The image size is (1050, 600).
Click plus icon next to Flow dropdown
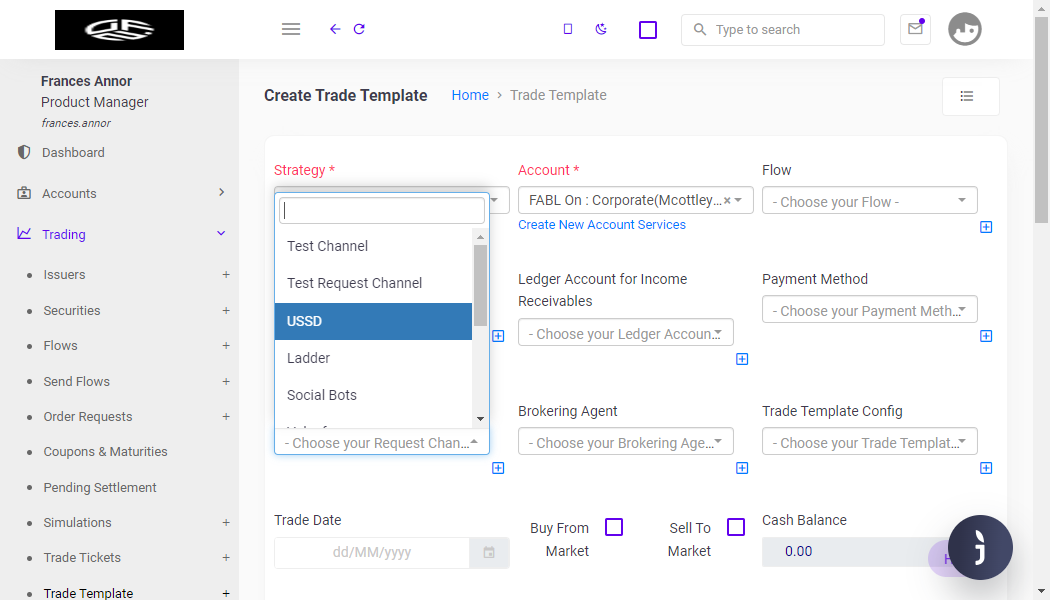[x=986, y=227]
